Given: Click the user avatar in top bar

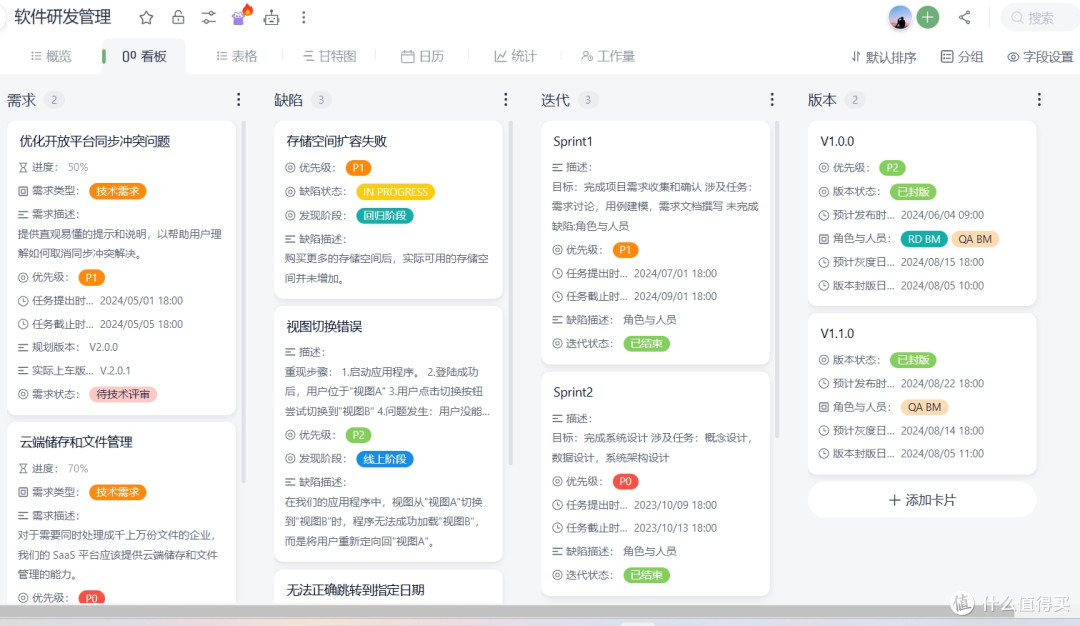Looking at the screenshot, I should click(900, 17).
